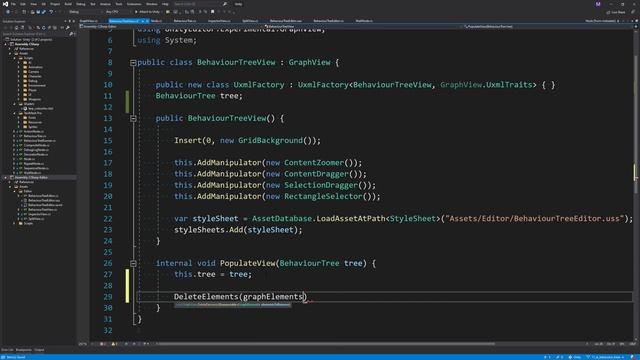
Task: Open the Assembly-CSharp-Editor project navigation dropdown
Action: pos(171,27)
